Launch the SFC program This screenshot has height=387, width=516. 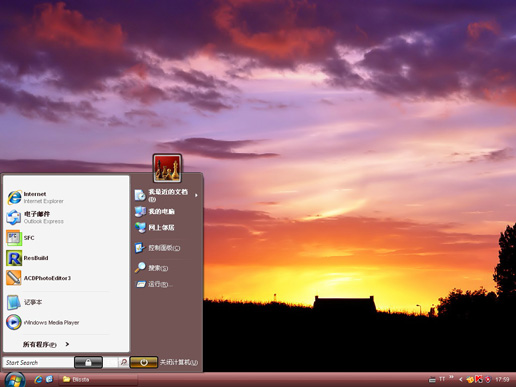tap(21, 238)
